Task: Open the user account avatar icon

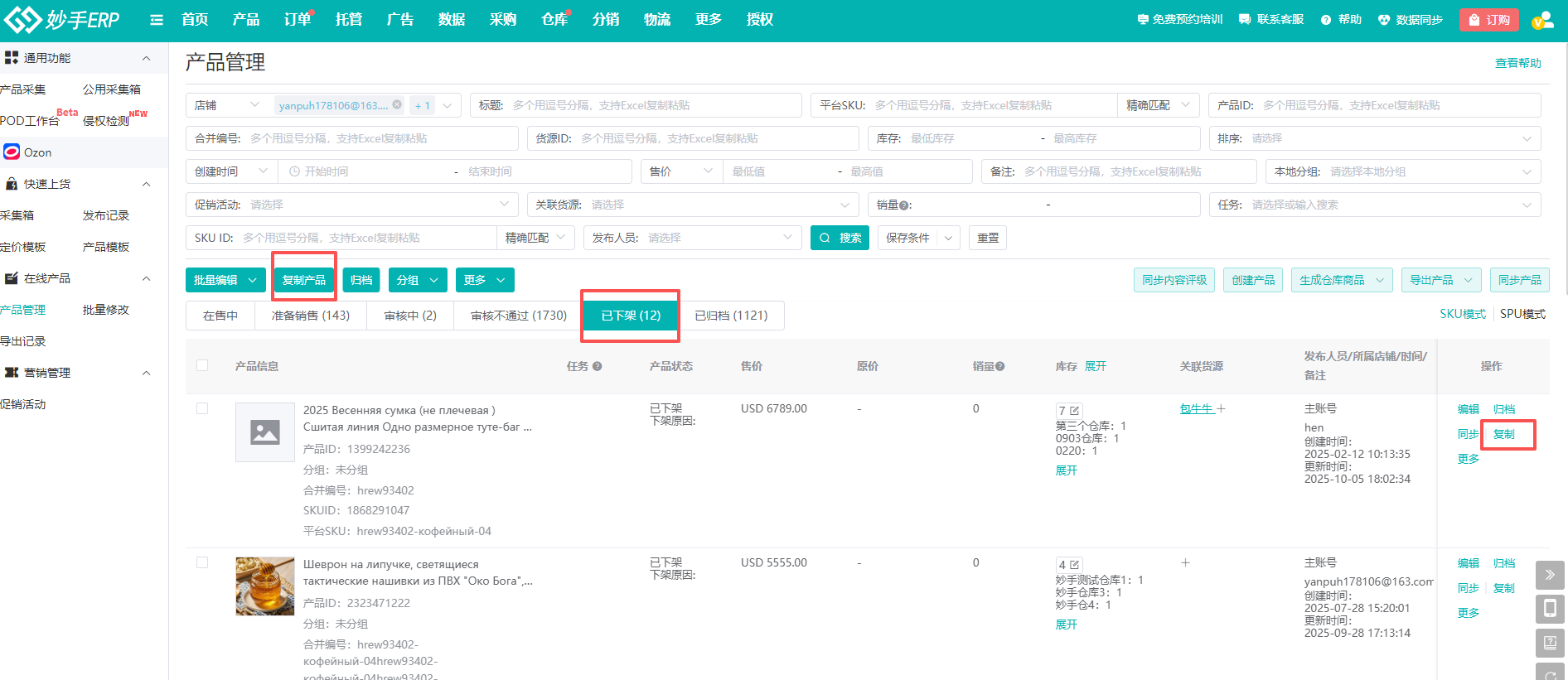Action: click(x=1542, y=20)
